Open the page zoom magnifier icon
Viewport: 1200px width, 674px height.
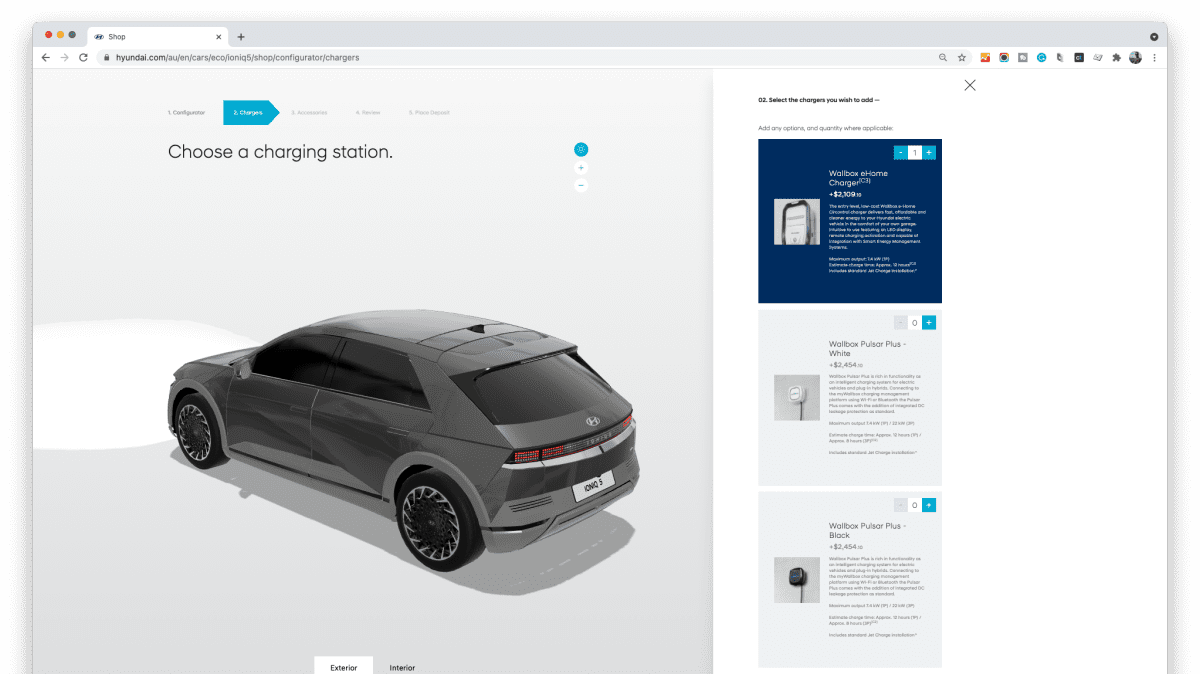[x=942, y=57]
